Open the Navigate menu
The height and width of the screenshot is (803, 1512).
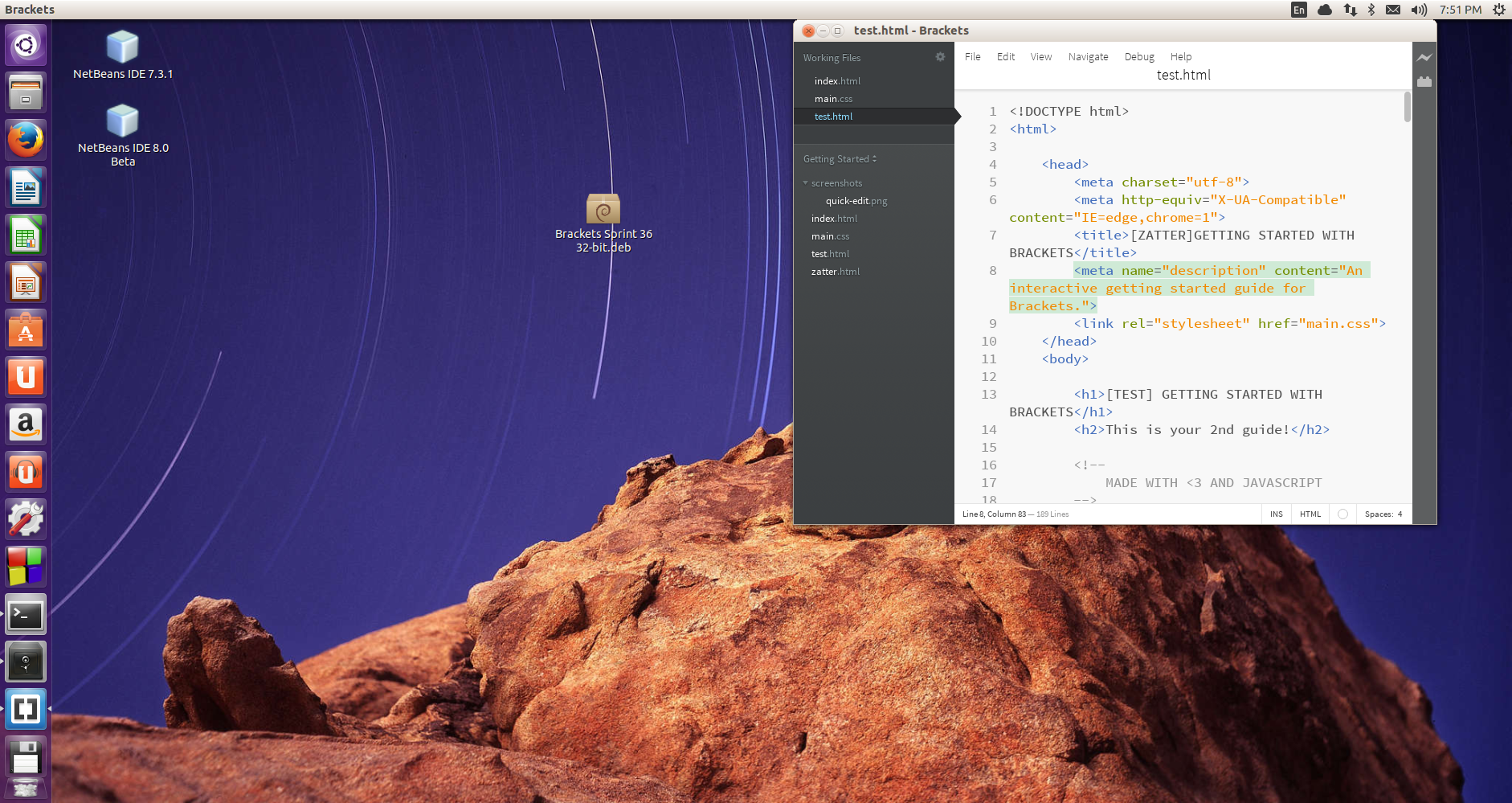click(x=1089, y=57)
